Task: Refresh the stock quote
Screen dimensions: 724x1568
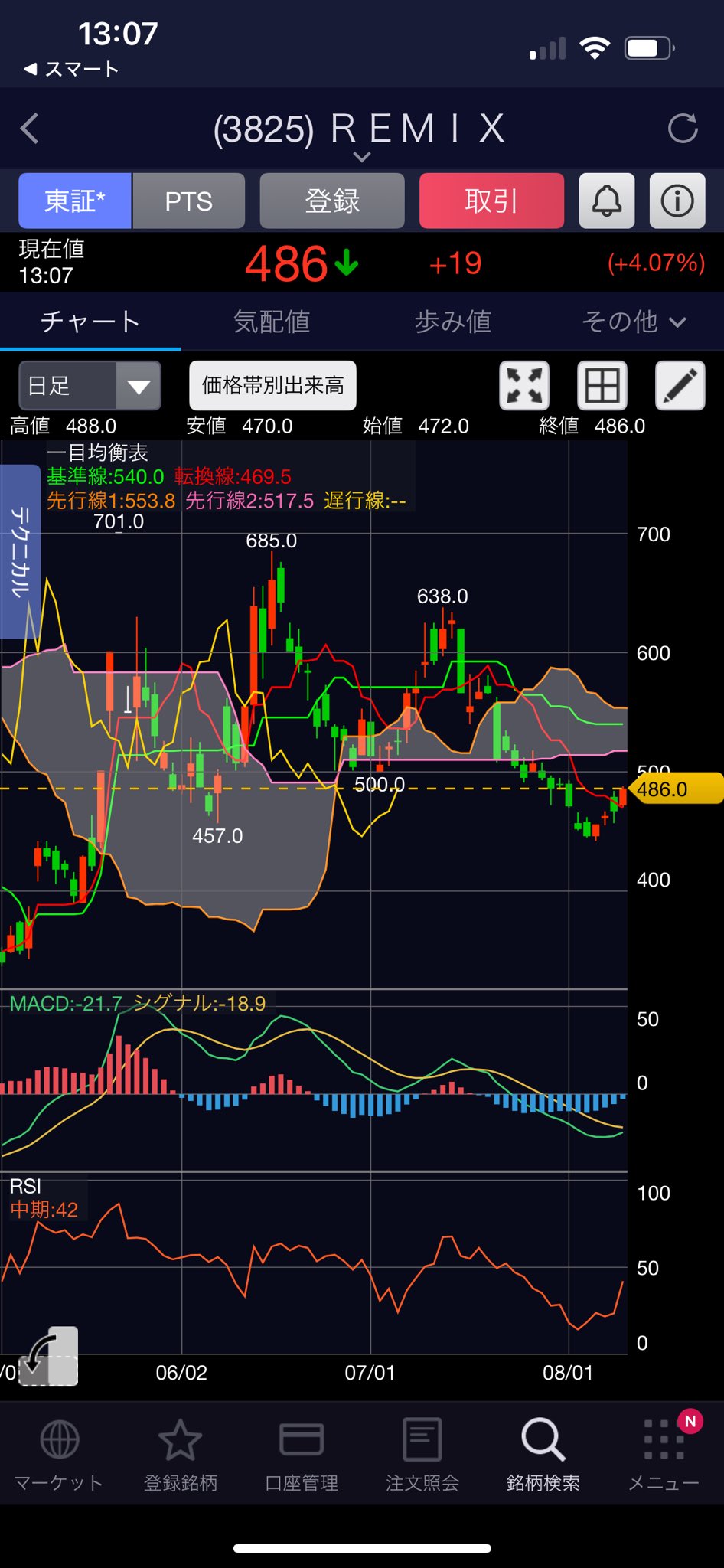Action: tap(682, 129)
